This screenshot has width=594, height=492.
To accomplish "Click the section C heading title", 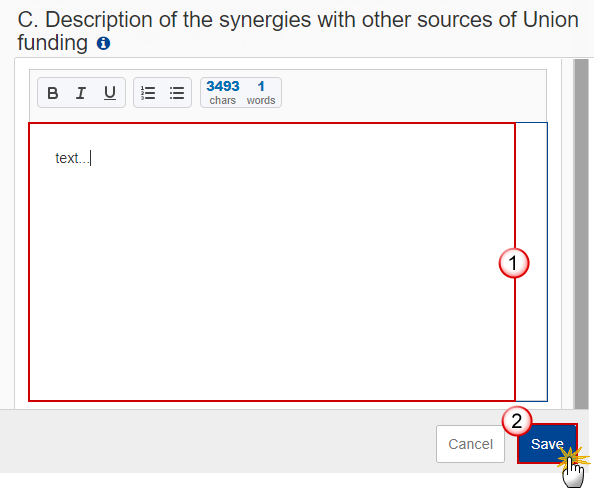I will pos(298,31).
